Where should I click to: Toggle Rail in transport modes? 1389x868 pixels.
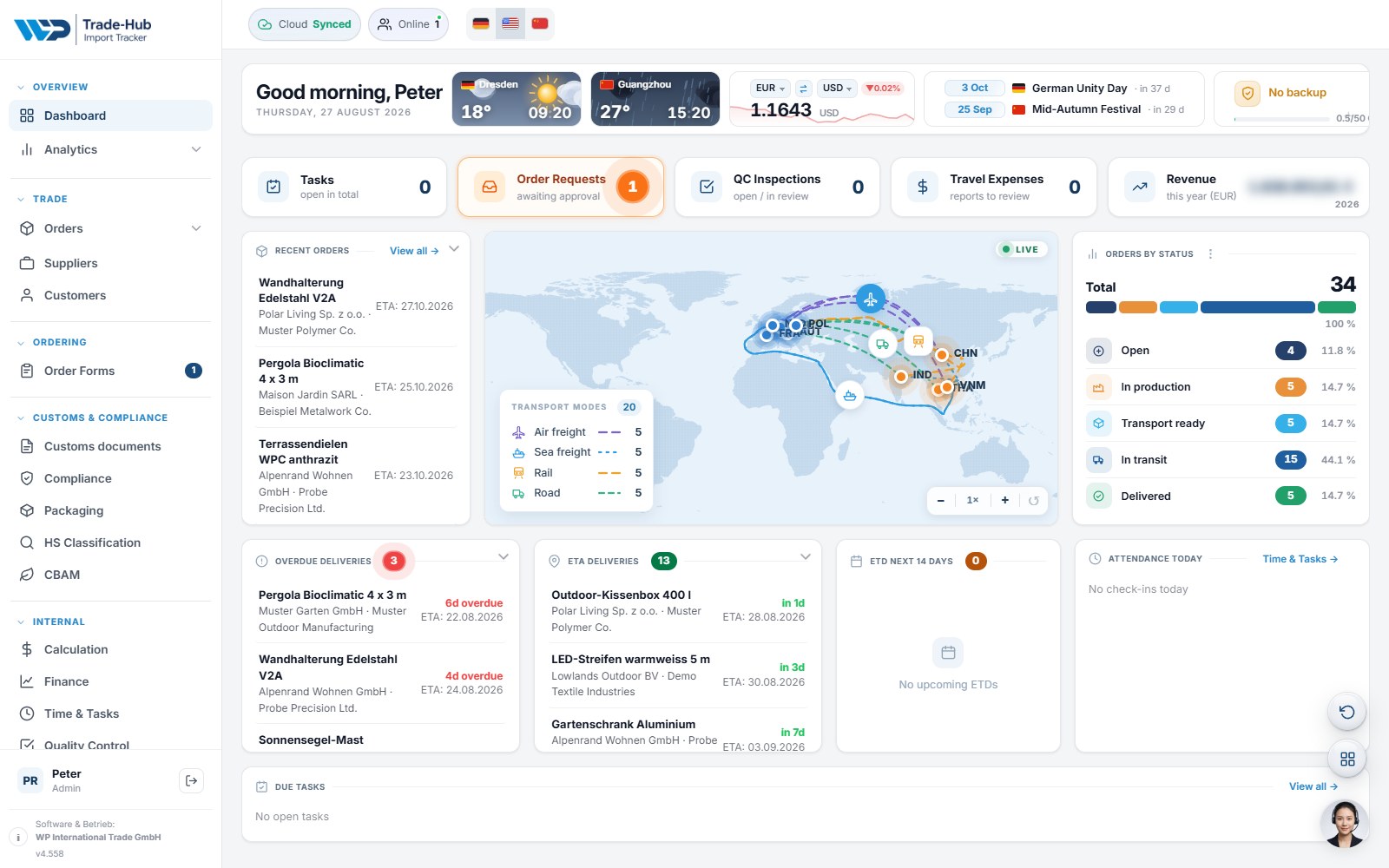coord(577,473)
